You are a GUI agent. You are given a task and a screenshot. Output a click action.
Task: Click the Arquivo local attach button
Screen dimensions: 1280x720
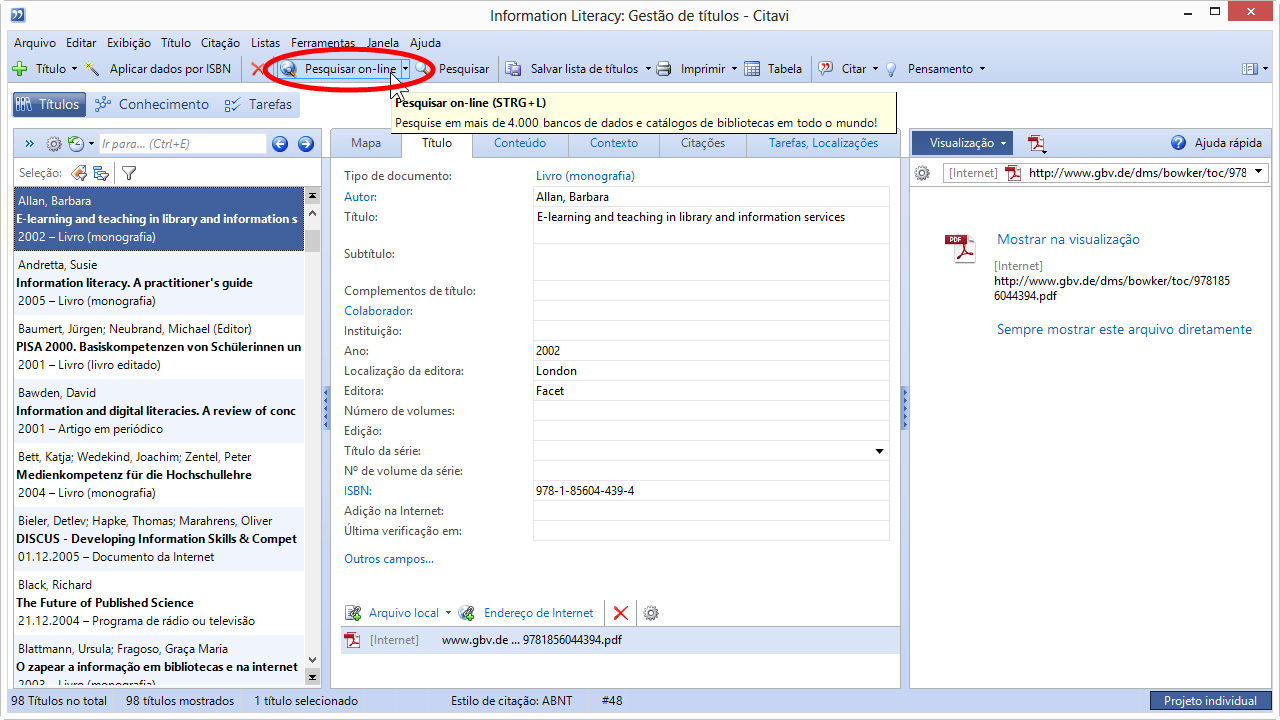393,613
